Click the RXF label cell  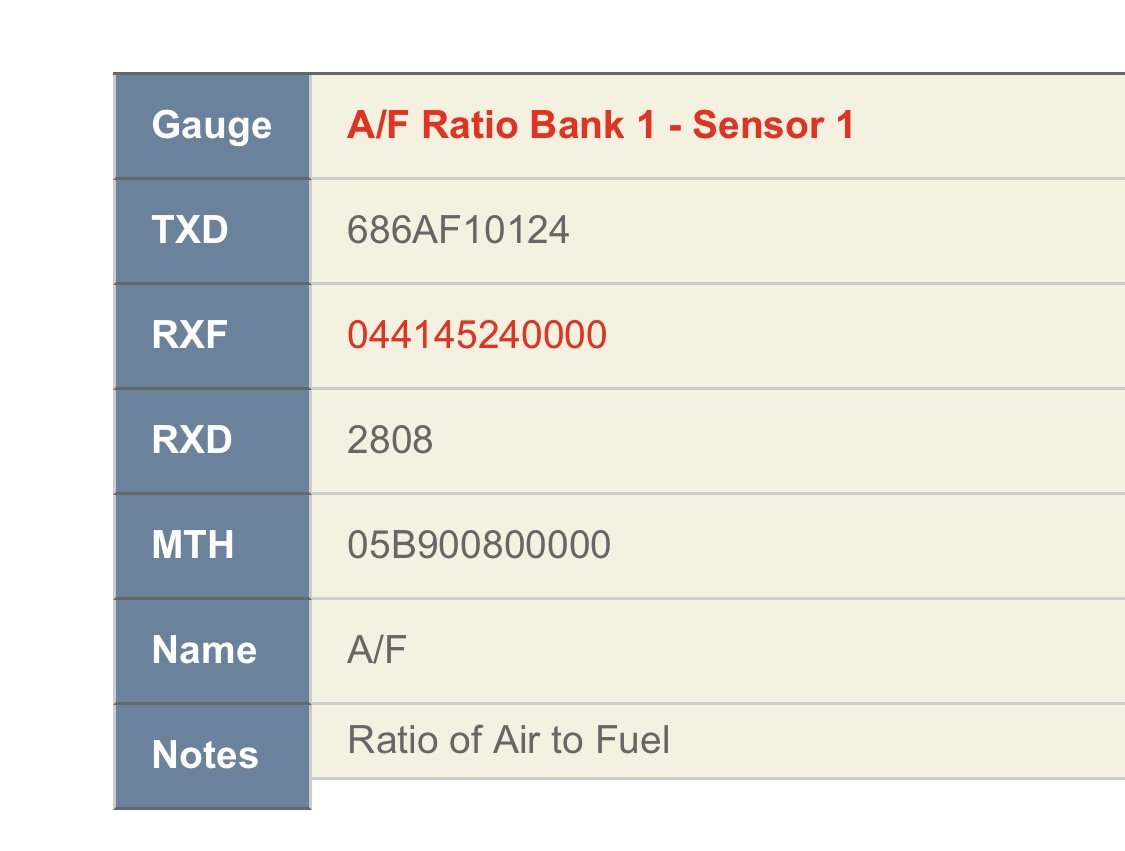[x=212, y=335]
